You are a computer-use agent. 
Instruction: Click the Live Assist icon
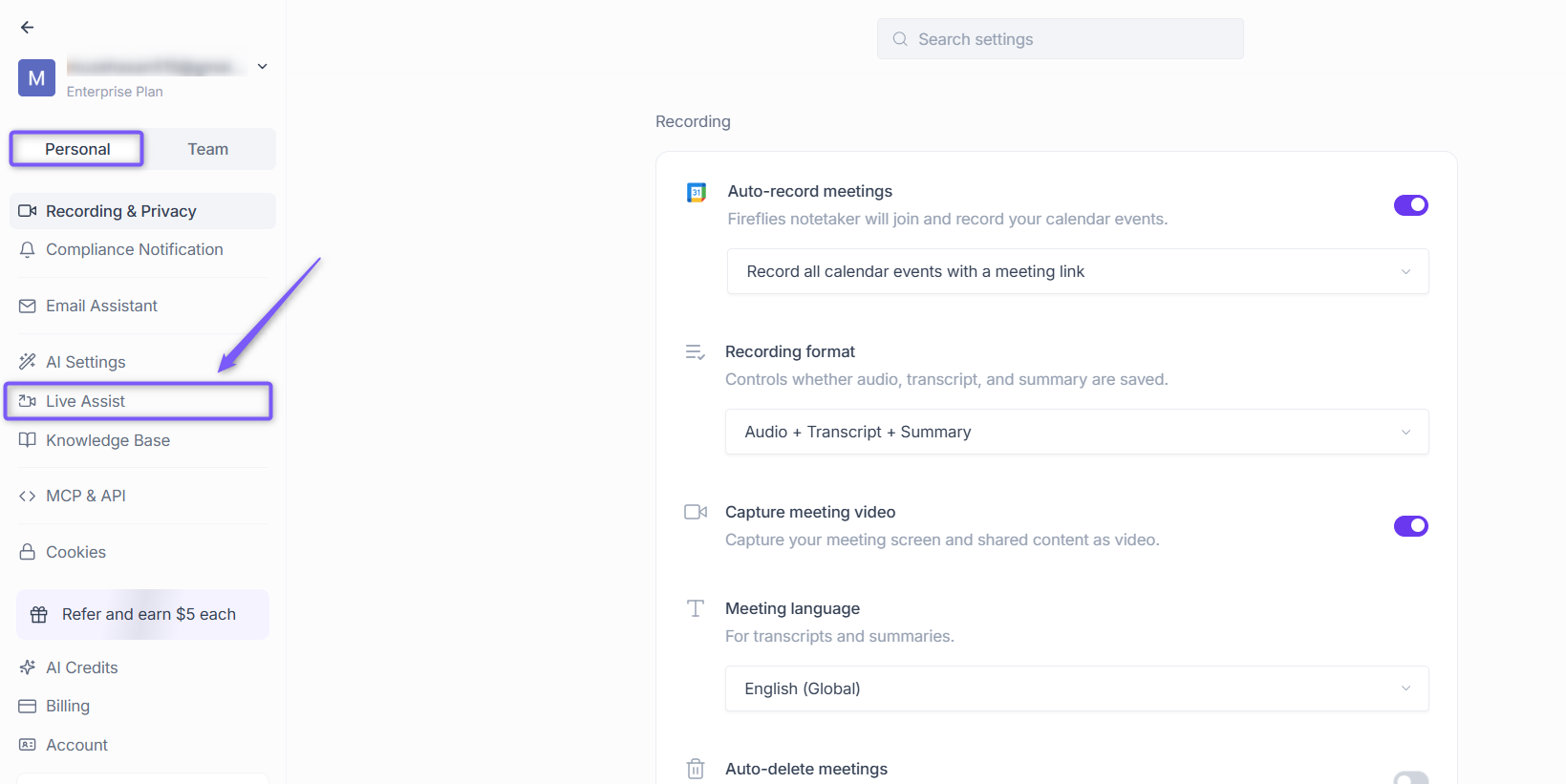click(x=28, y=401)
